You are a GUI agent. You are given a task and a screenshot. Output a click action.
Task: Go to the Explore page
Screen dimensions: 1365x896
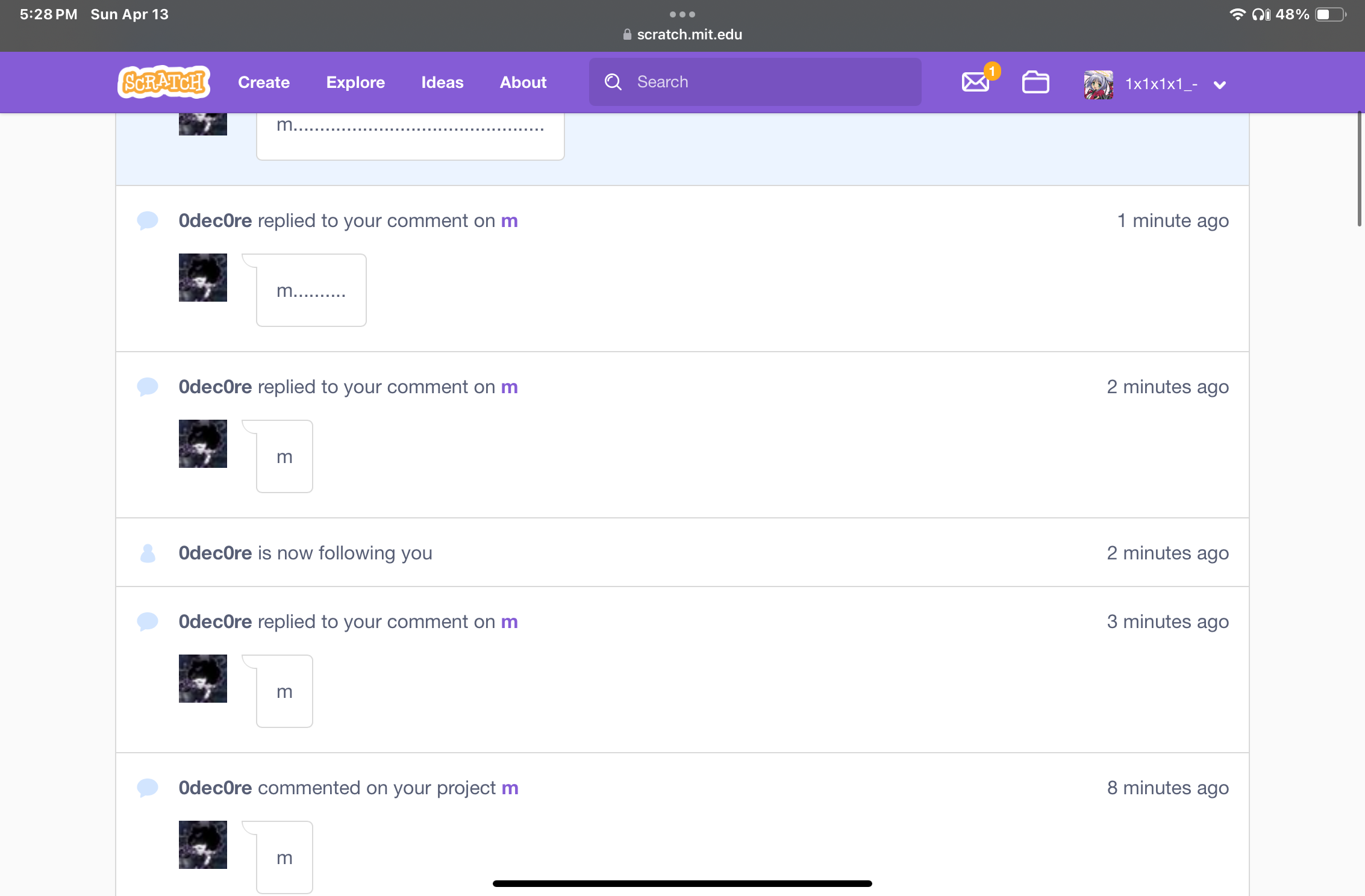click(x=355, y=82)
